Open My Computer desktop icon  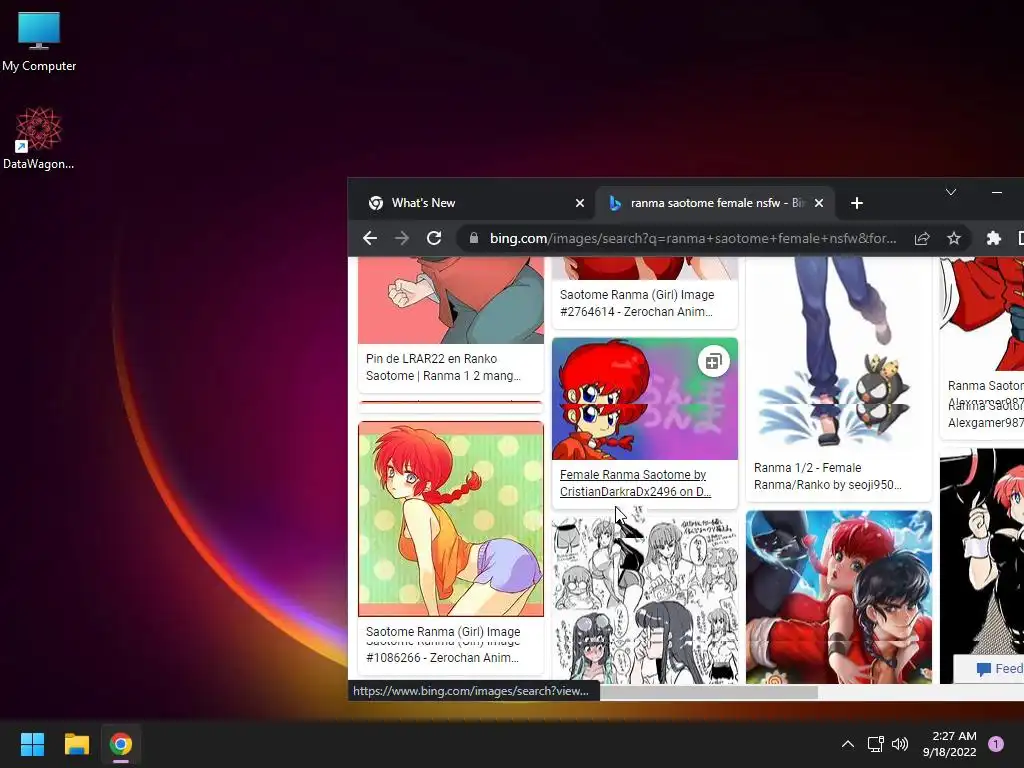[39, 42]
